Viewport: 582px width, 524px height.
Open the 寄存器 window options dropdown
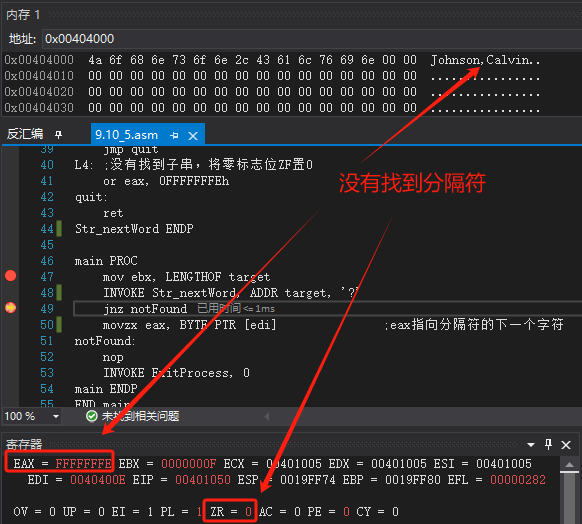click(531, 445)
